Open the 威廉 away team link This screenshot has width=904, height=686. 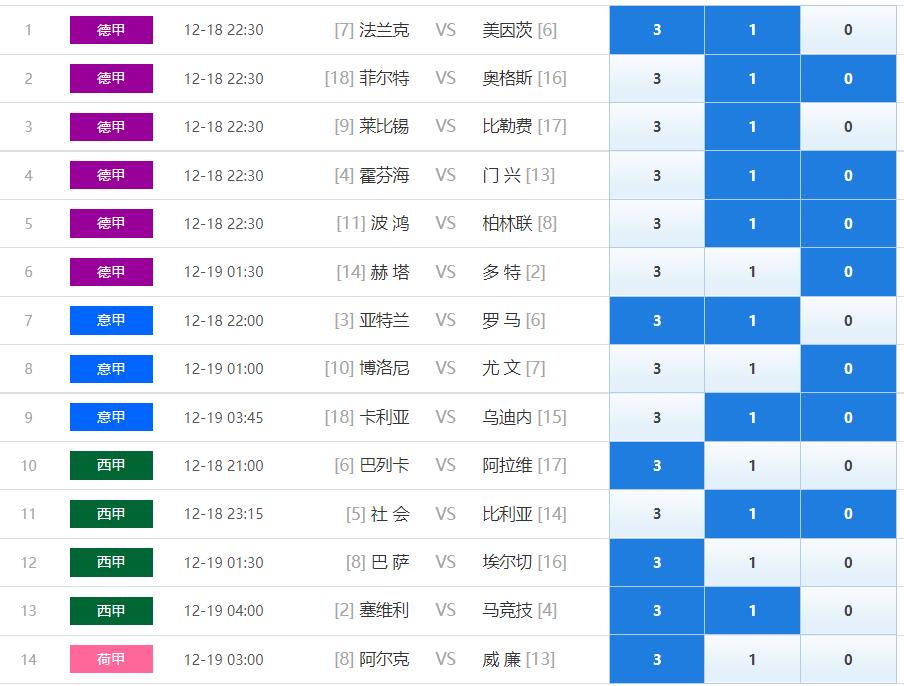(x=502, y=659)
